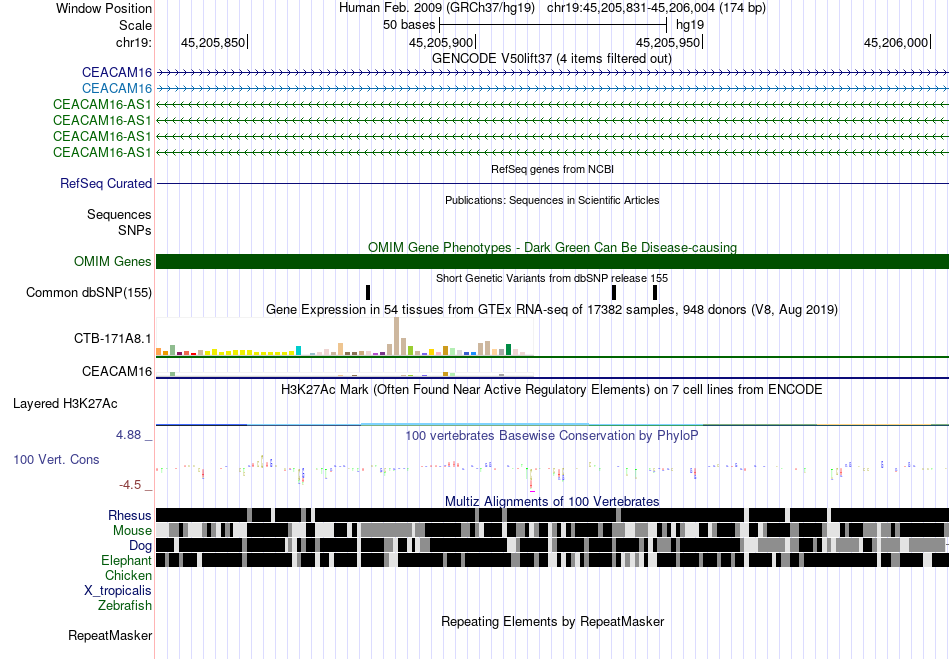Click the Sequences SNPs track label
The height and width of the screenshot is (659, 950).
[119, 222]
